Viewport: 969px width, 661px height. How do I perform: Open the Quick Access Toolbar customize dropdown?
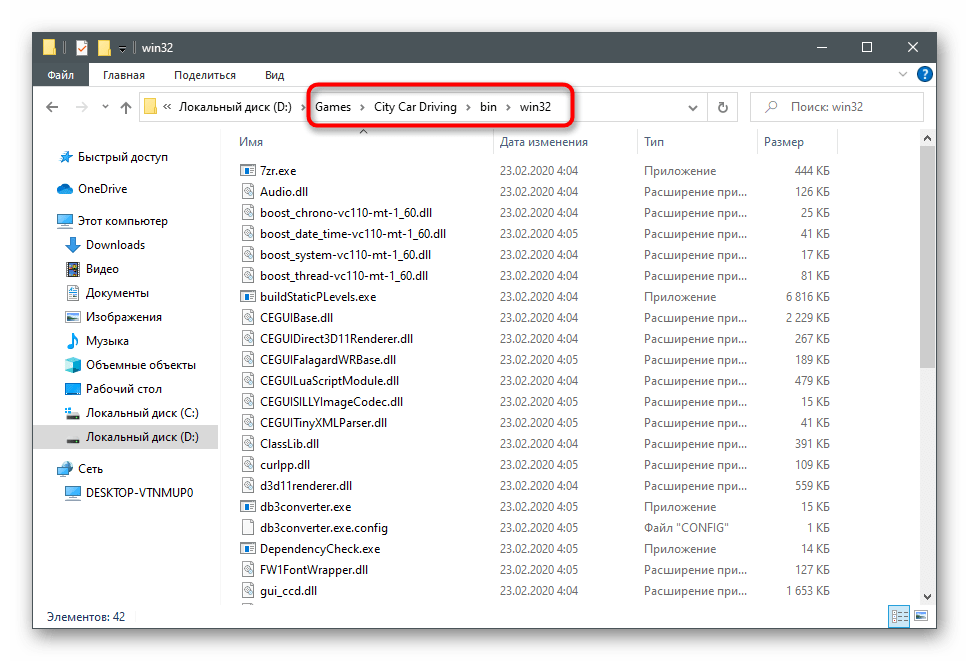pyautogui.click(x=121, y=47)
